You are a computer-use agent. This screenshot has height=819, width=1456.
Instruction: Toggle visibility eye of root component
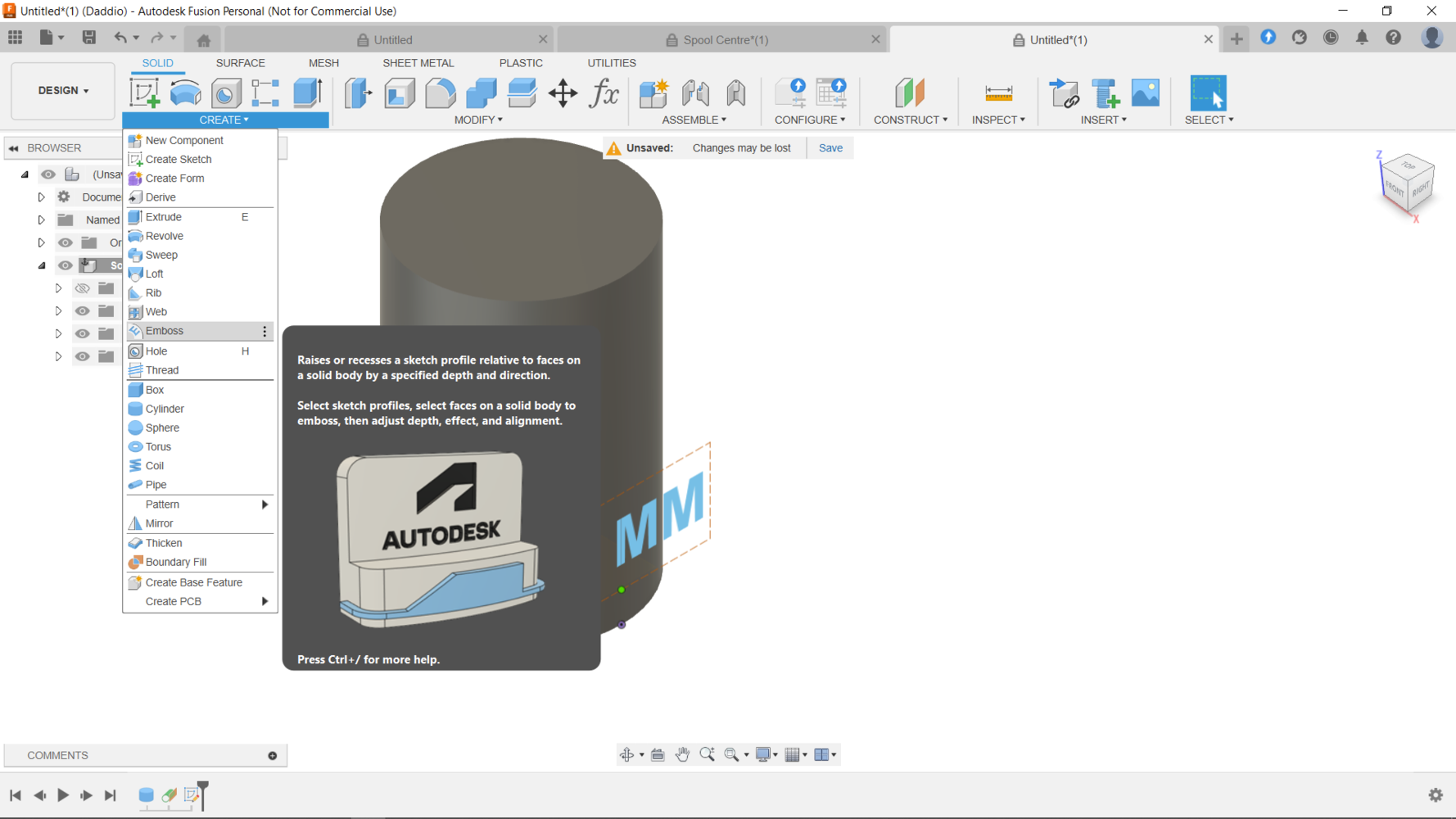click(x=49, y=174)
